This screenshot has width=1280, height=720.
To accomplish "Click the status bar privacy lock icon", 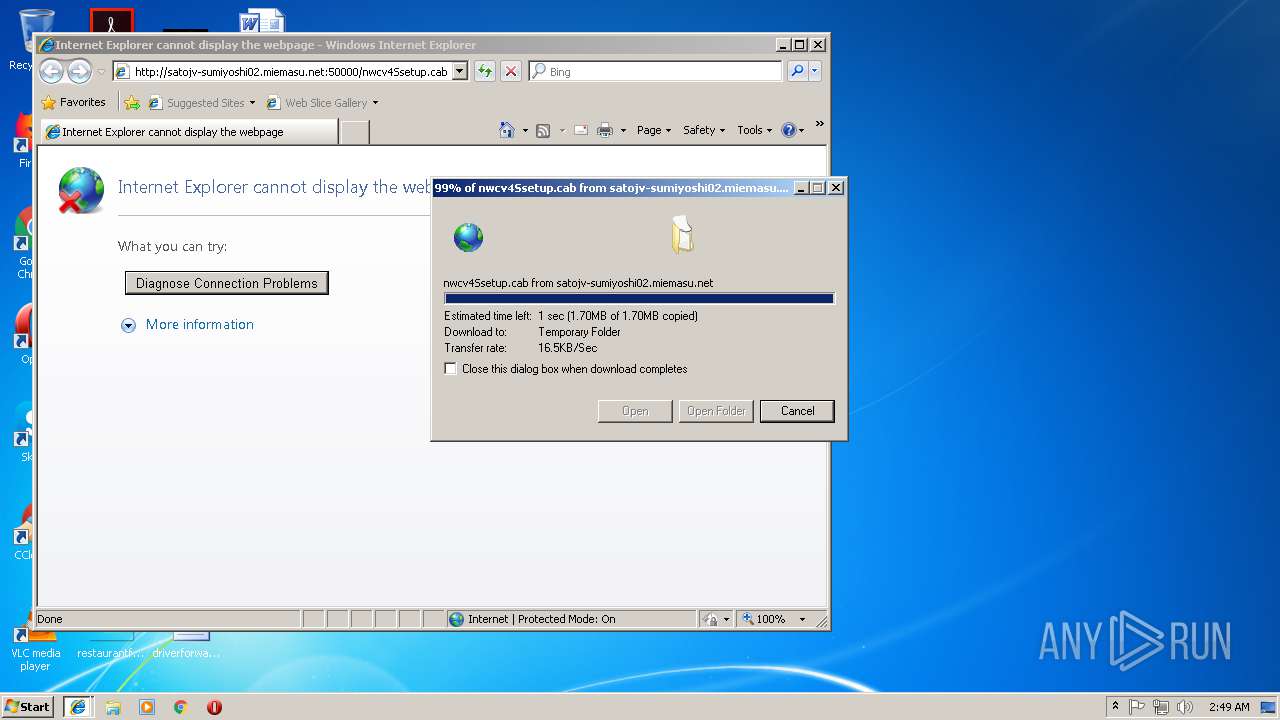I will coord(711,619).
